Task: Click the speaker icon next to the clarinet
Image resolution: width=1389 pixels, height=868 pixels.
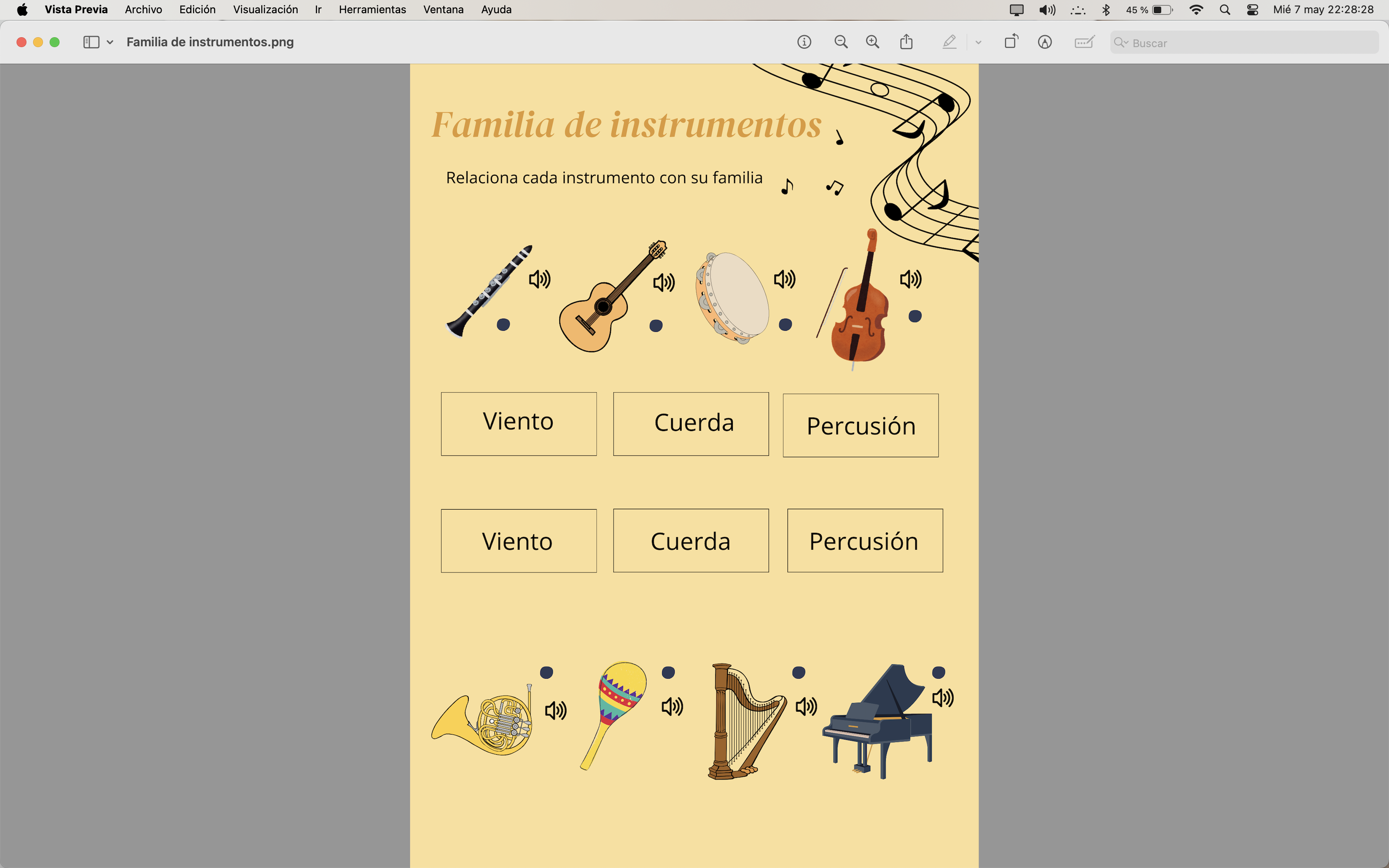Action: point(539,279)
